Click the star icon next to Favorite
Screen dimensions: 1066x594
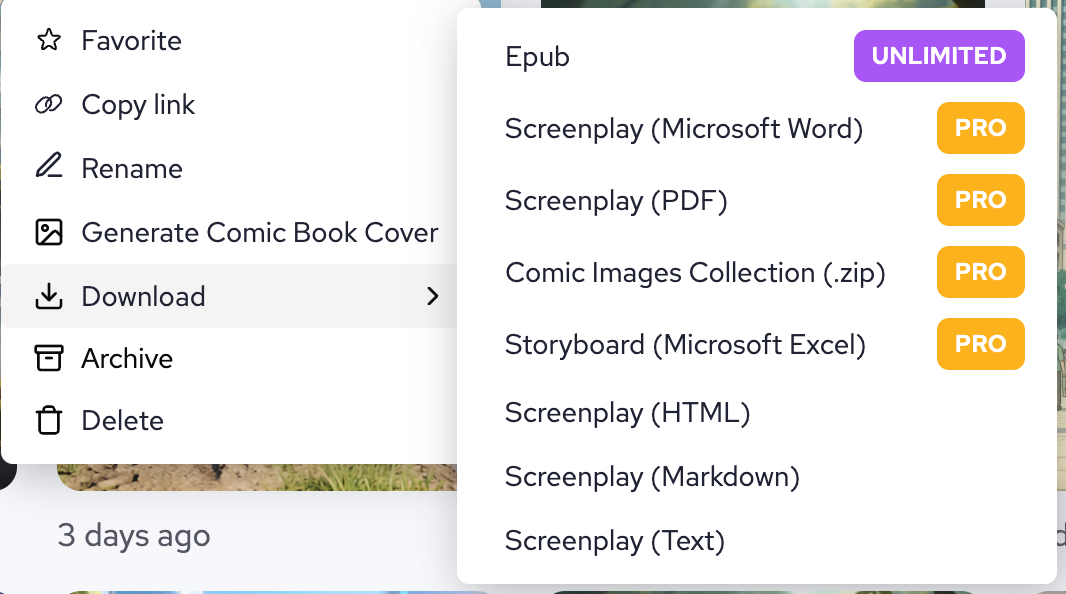pyautogui.click(x=48, y=41)
